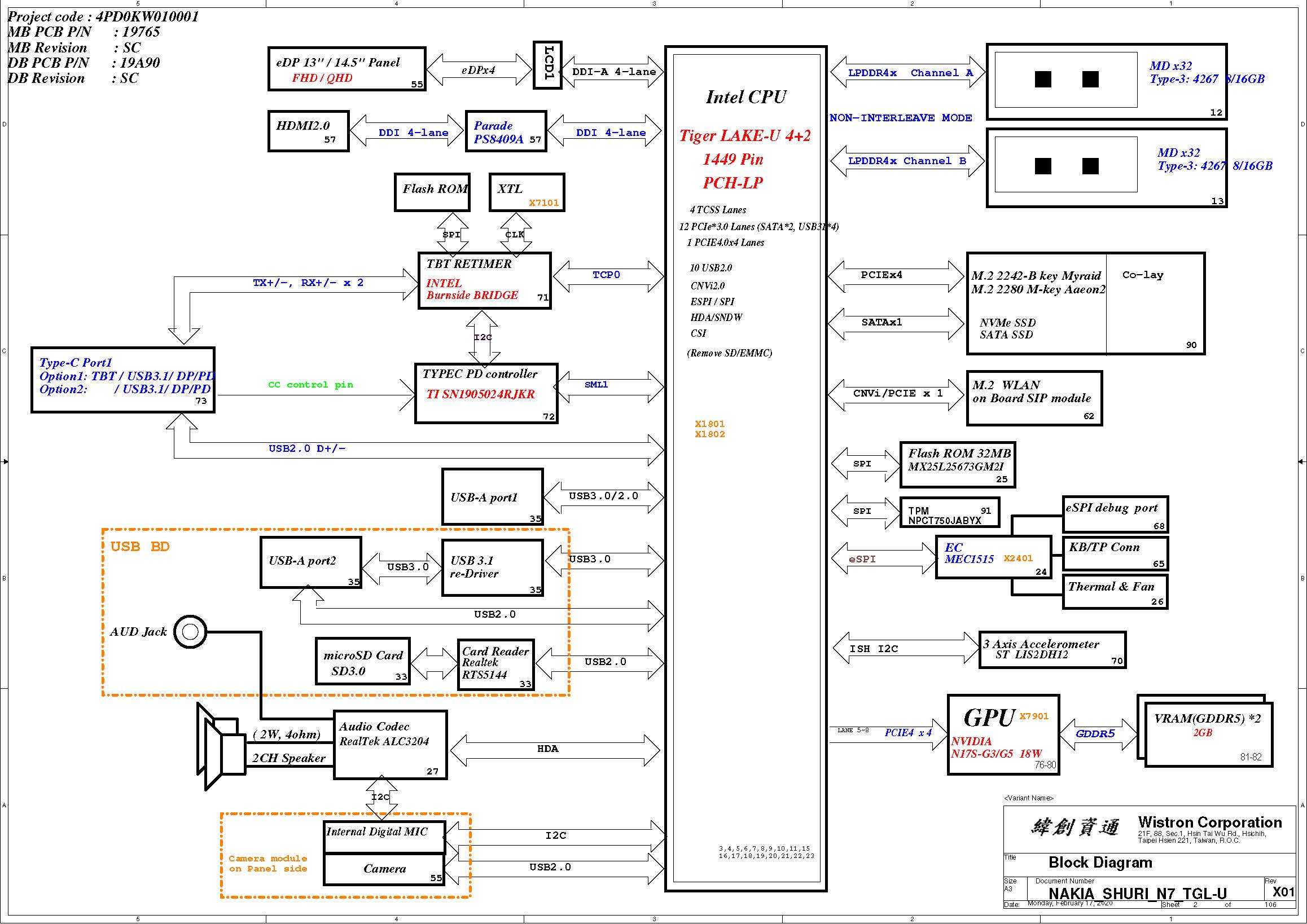Click the SATAx1 double arrow

(x=896, y=324)
